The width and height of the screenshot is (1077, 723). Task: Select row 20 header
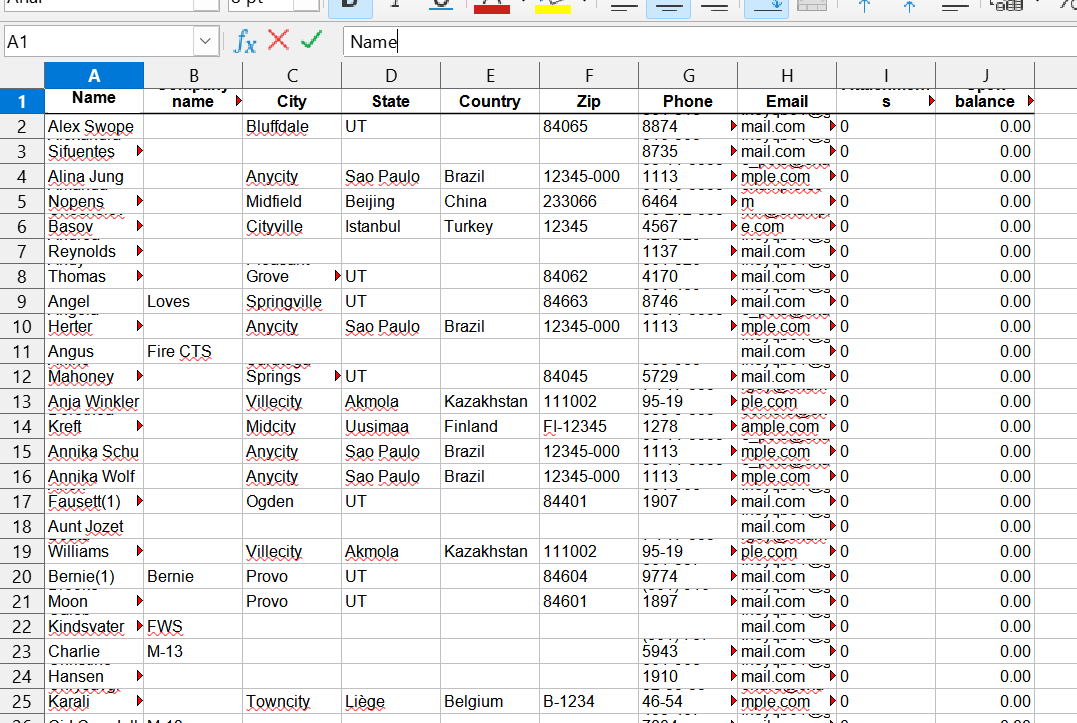click(22, 577)
